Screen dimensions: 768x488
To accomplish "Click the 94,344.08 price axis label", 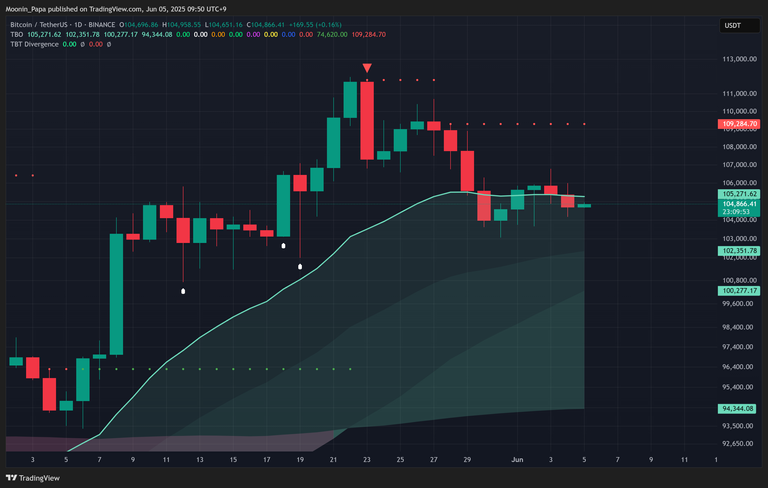I will tap(740, 409).
